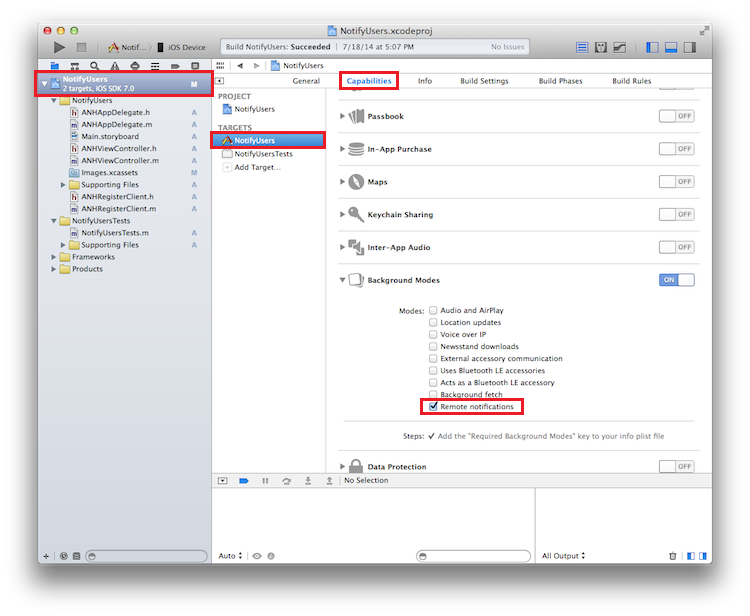
Task: Show the Project navigator folder icon
Action: coord(55,66)
